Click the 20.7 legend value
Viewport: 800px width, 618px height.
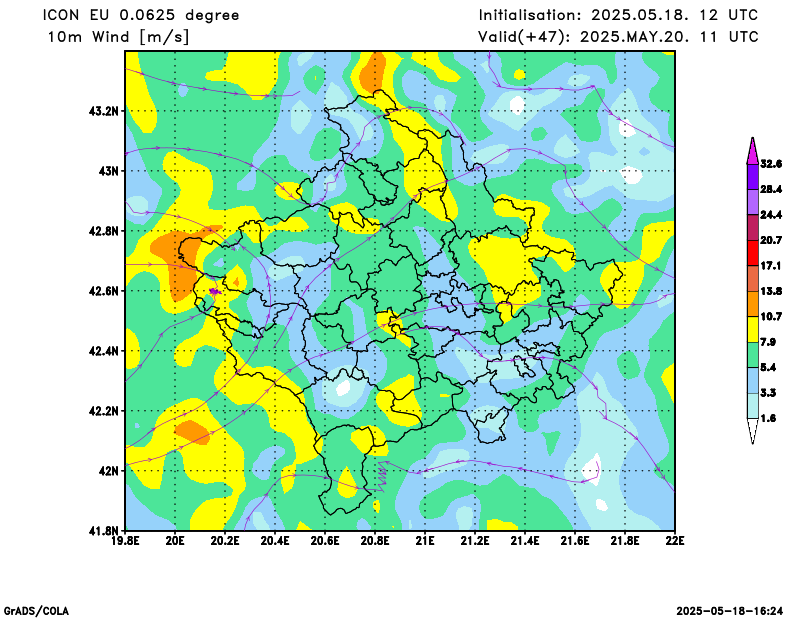pyautogui.click(x=771, y=240)
